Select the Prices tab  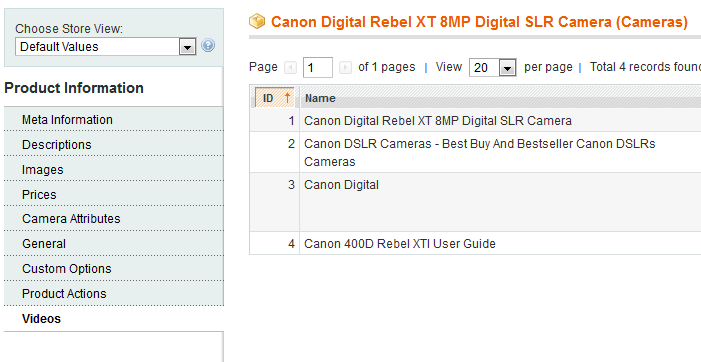(114, 195)
